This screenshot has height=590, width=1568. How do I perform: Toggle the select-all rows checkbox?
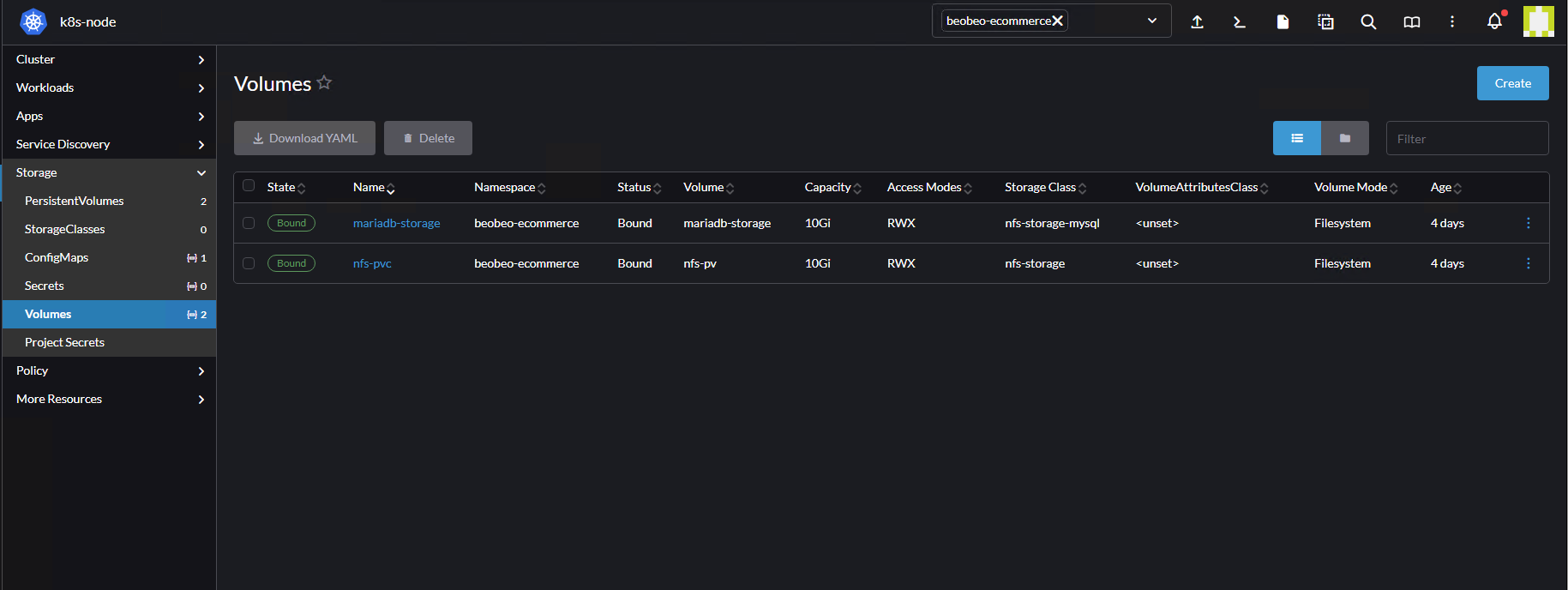[249, 186]
